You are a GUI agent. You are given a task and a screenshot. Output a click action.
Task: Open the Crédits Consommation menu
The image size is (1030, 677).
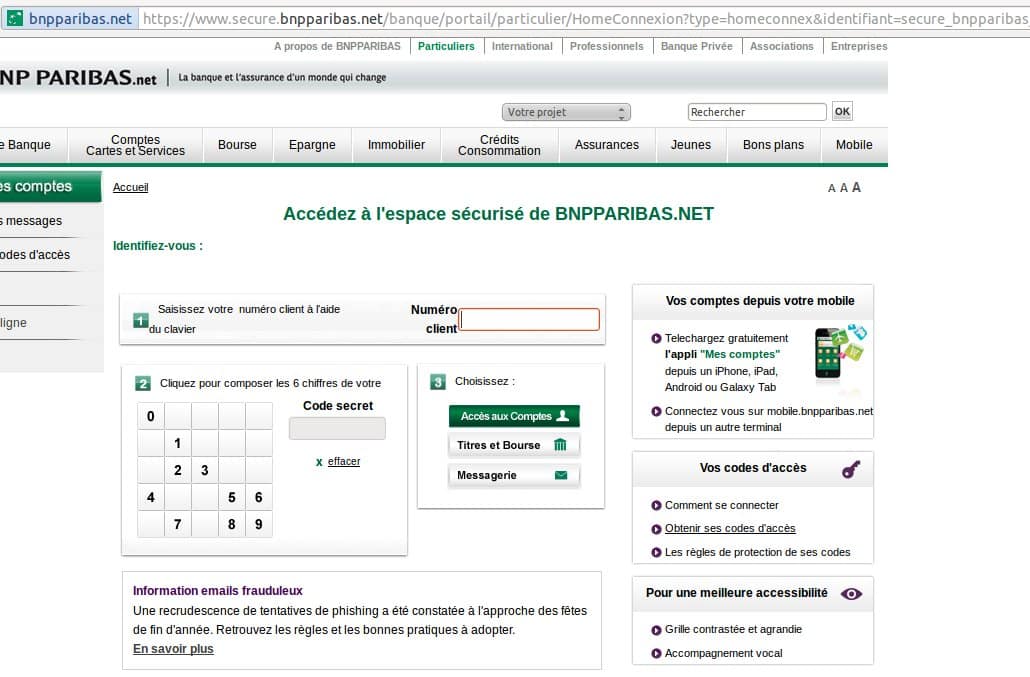click(x=499, y=145)
